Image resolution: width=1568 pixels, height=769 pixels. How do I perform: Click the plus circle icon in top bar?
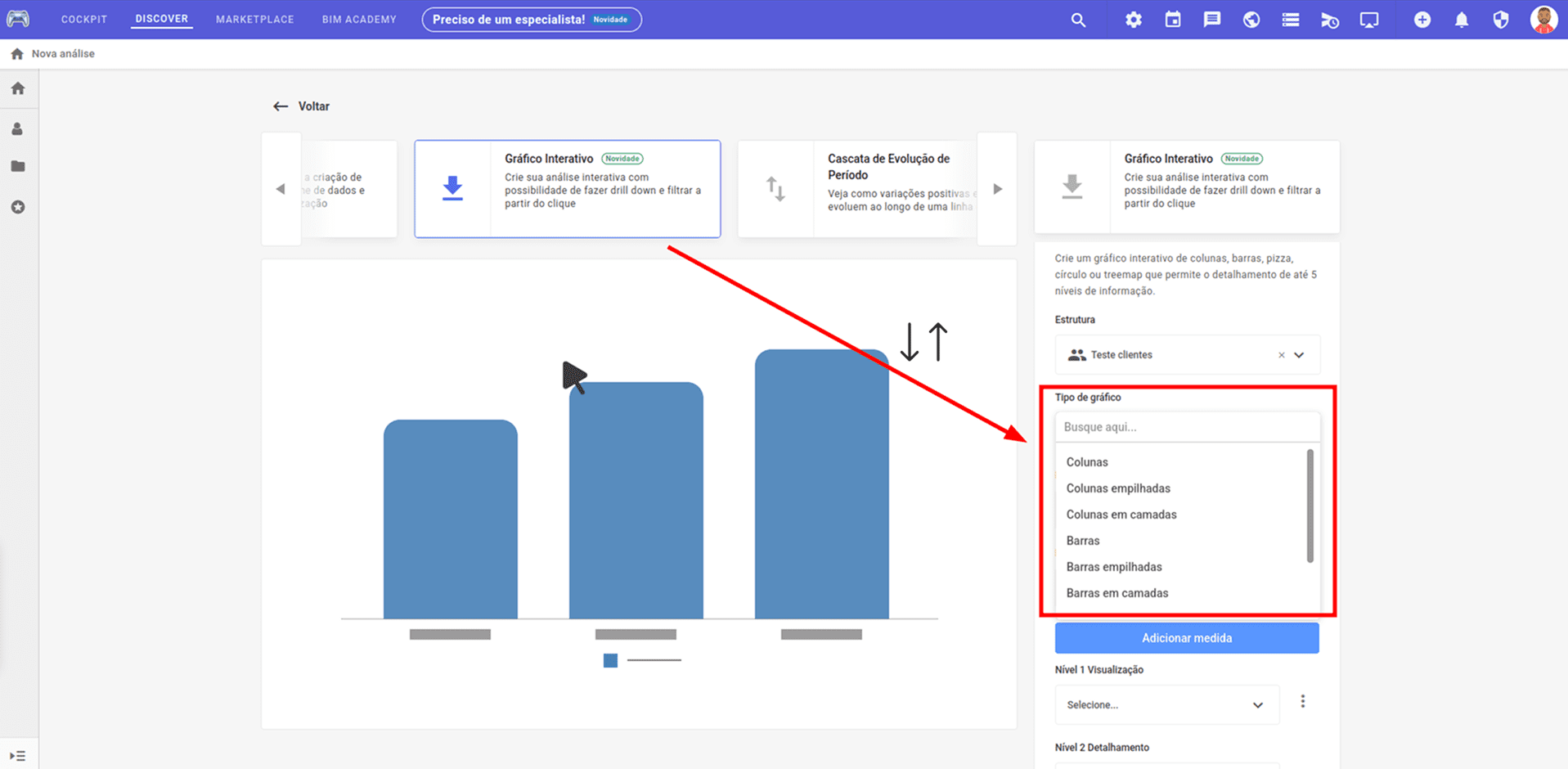1422,20
